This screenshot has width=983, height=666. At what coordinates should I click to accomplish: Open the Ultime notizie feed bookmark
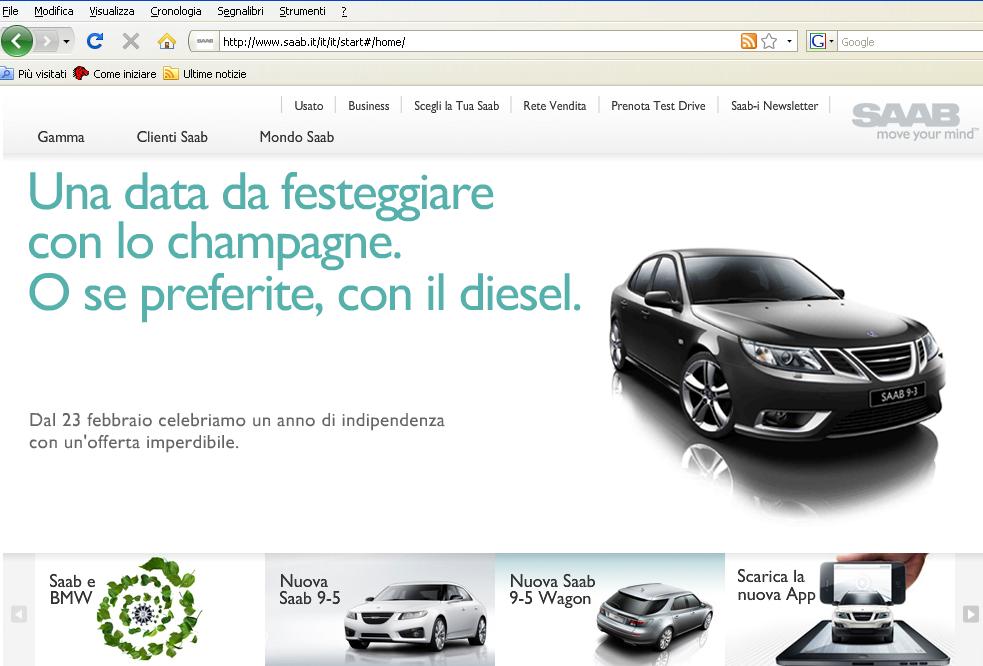[205, 74]
